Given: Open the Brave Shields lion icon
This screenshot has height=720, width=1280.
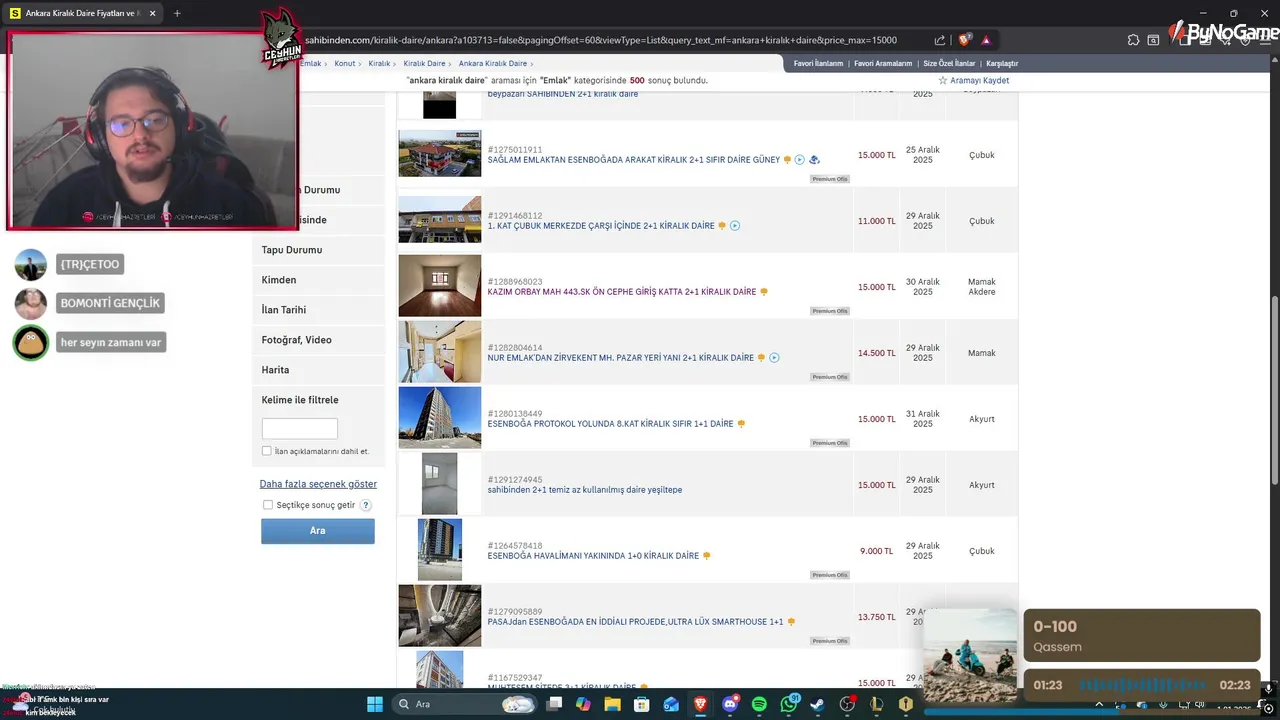Looking at the screenshot, I should [x=964, y=40].
